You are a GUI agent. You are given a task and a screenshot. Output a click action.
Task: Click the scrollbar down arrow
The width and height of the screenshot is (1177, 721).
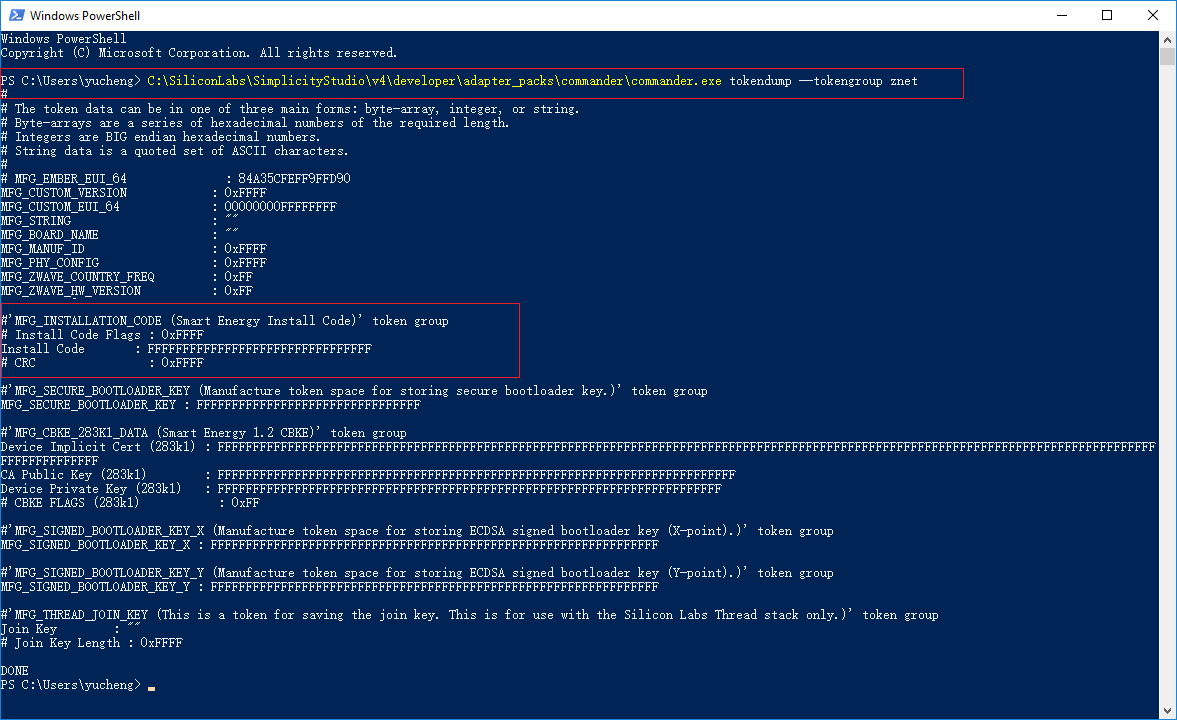coord(1167,710)
